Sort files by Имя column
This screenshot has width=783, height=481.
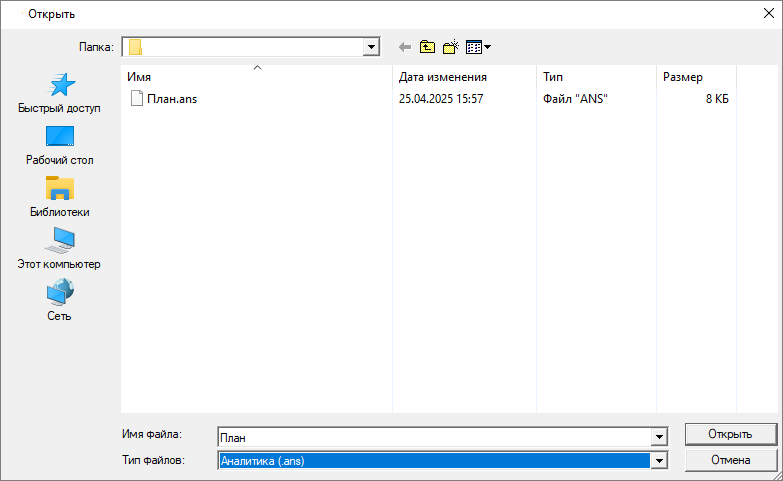click(x=256, y=77)
